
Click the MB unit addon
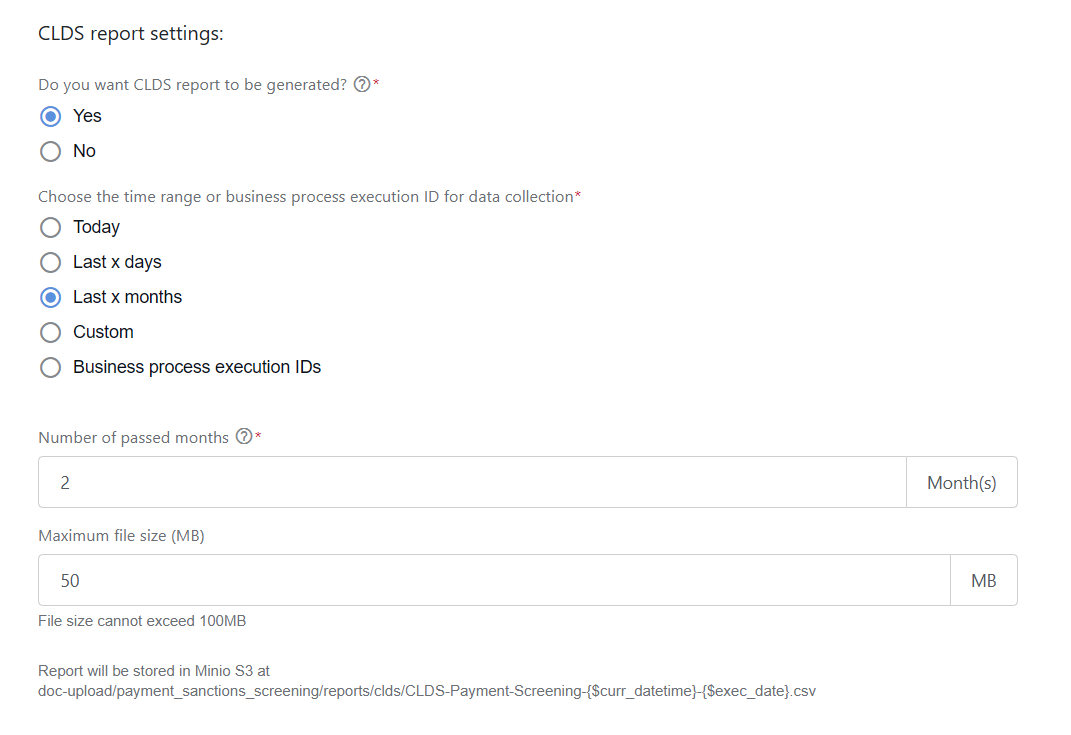coord(984,580)
